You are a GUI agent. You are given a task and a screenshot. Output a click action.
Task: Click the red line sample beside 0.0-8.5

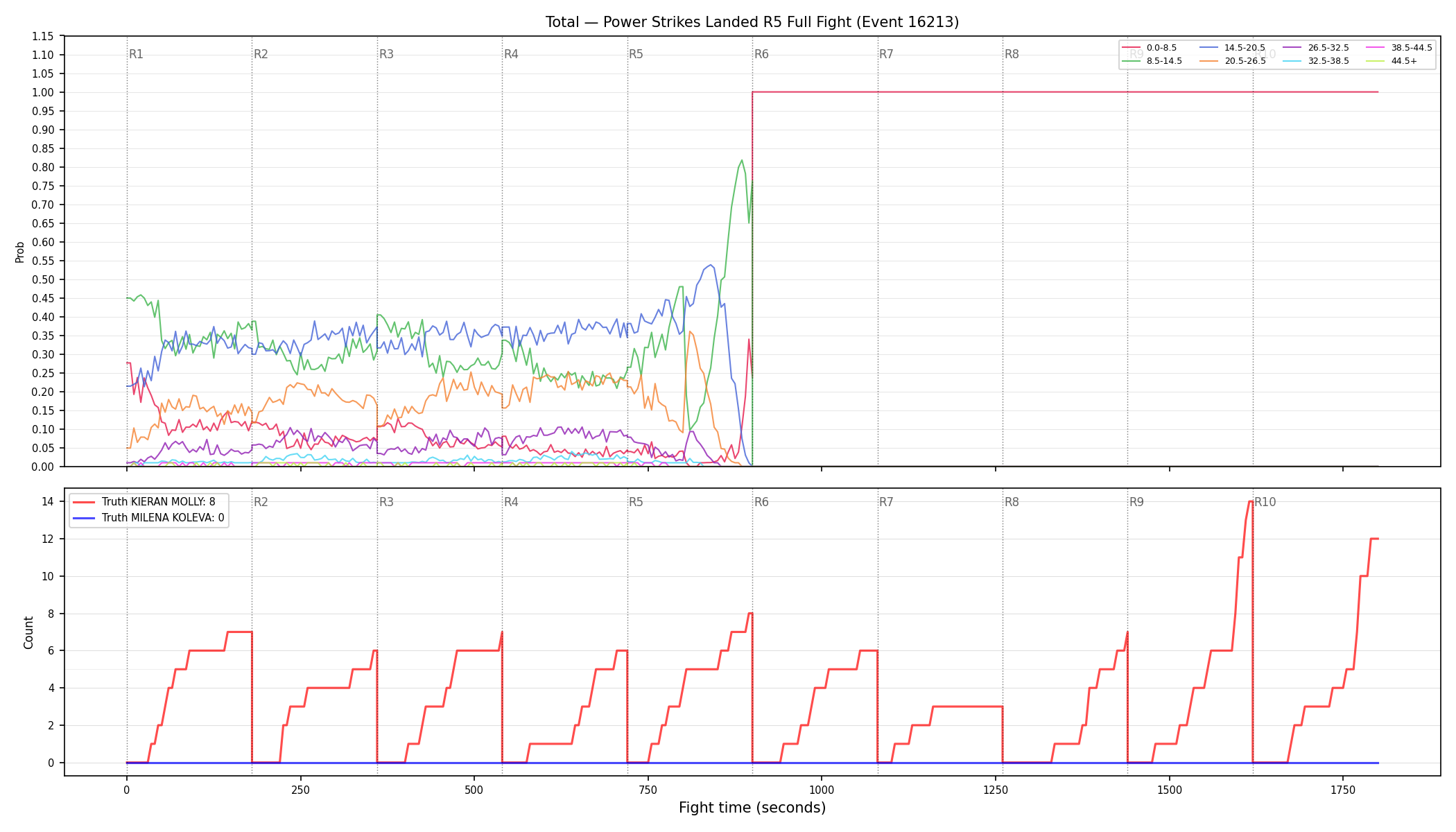(1132, 48)
